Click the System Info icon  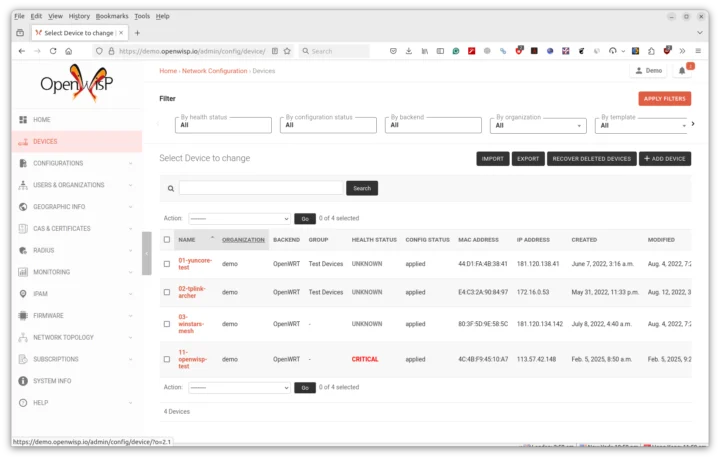pyautogui.click(x=22, y=381)
